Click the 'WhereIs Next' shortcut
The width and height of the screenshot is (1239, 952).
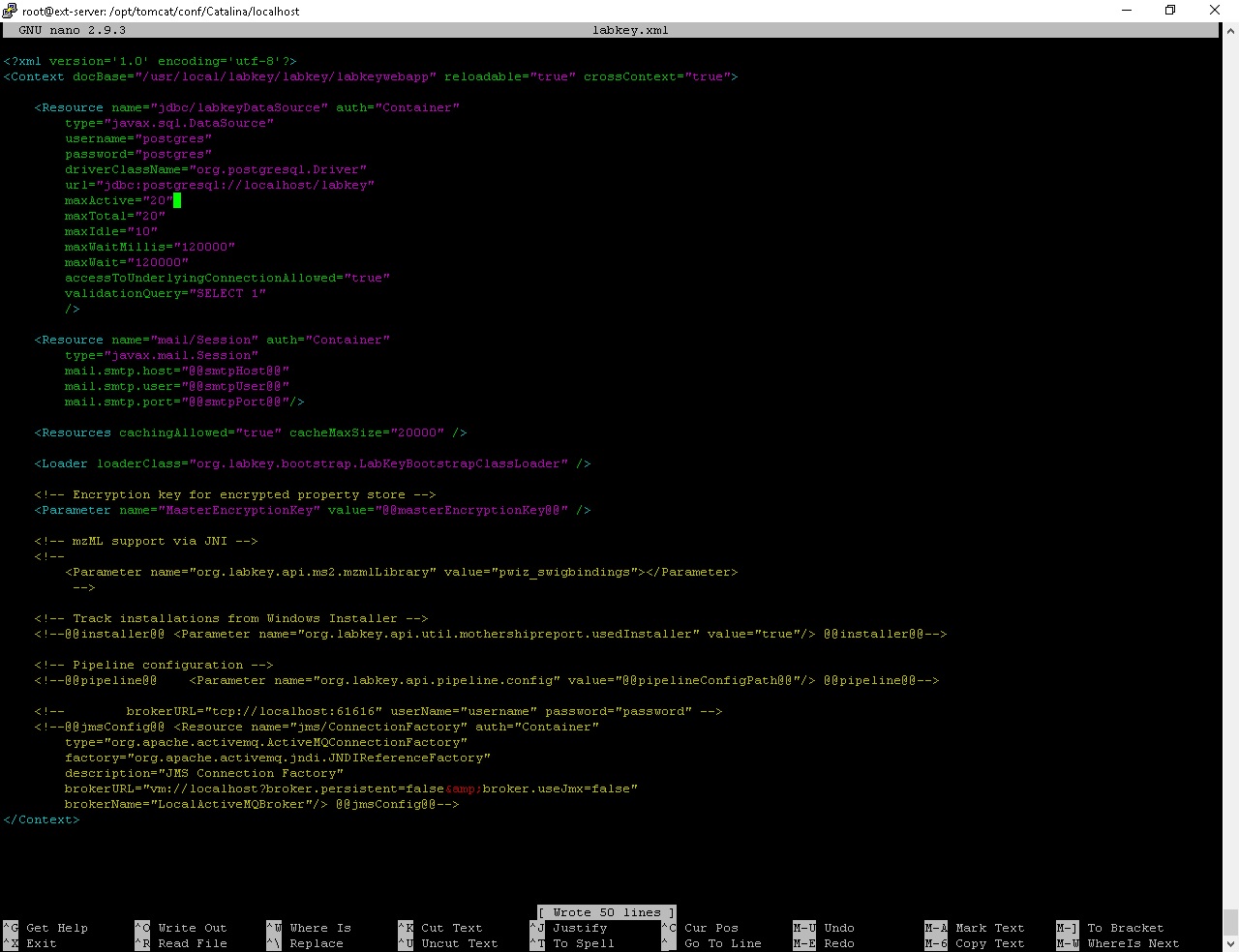1133,943
